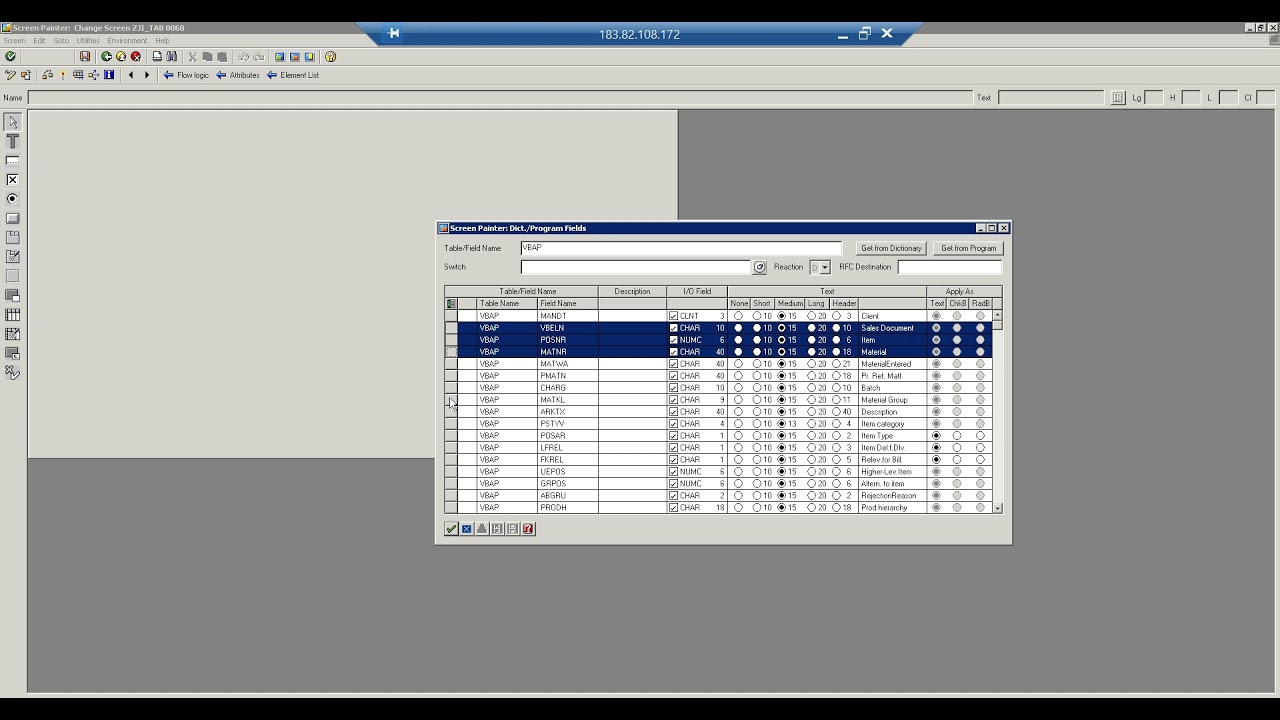Viewport: 1280px width, 720px height.
Task: Open the Edit menu
Action: [39, 41]
